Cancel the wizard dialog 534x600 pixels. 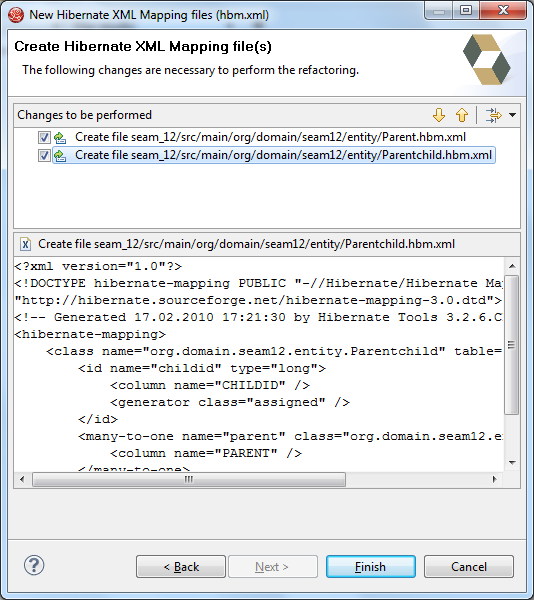click(x=469, y=567)
